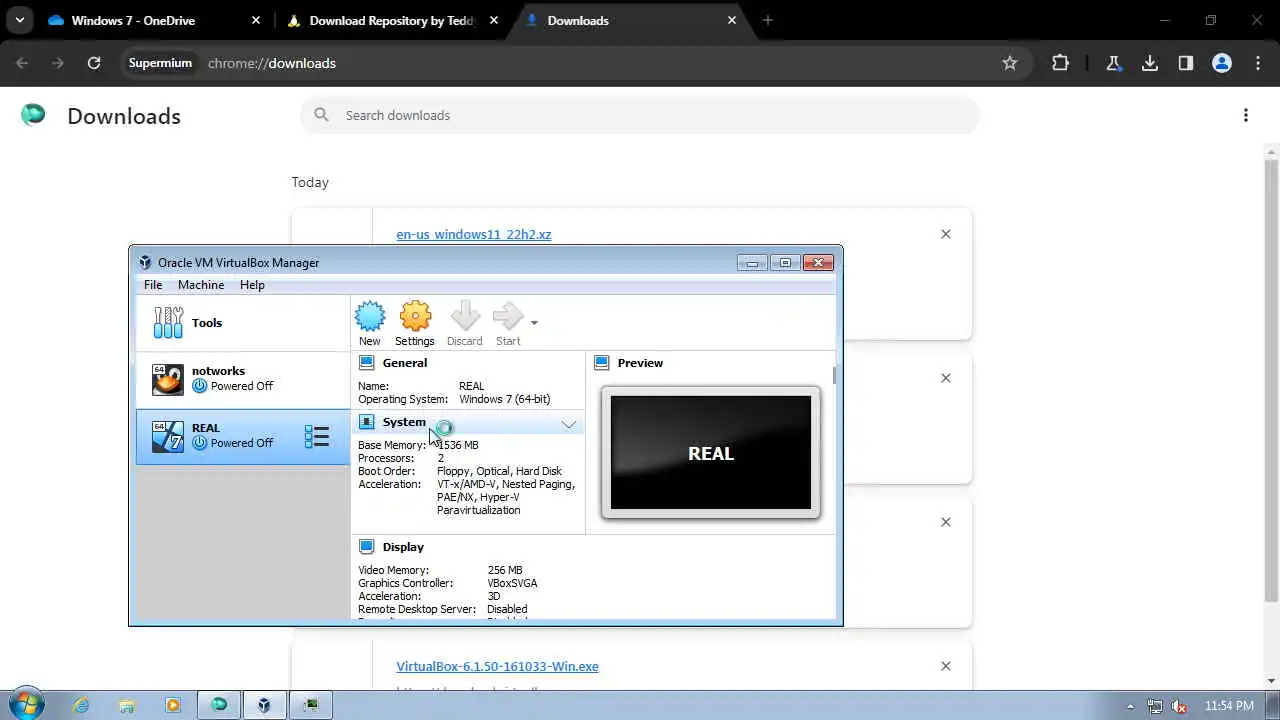Screen dimensions: 1280x720
Task: Open the VirtualBox Machine menu
Action: (x=201, y=285)
